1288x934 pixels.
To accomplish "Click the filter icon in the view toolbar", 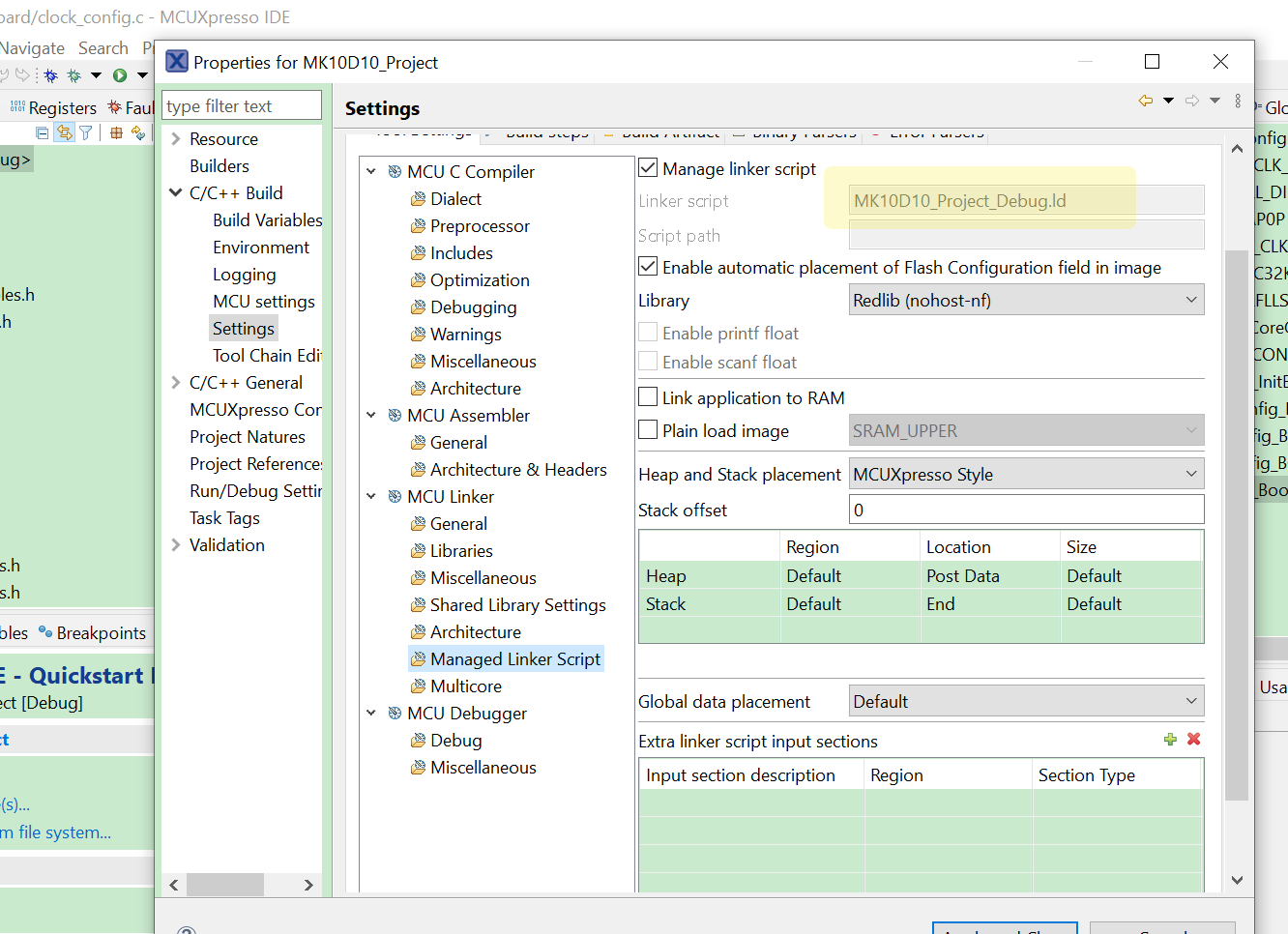I will coord(87,132).
